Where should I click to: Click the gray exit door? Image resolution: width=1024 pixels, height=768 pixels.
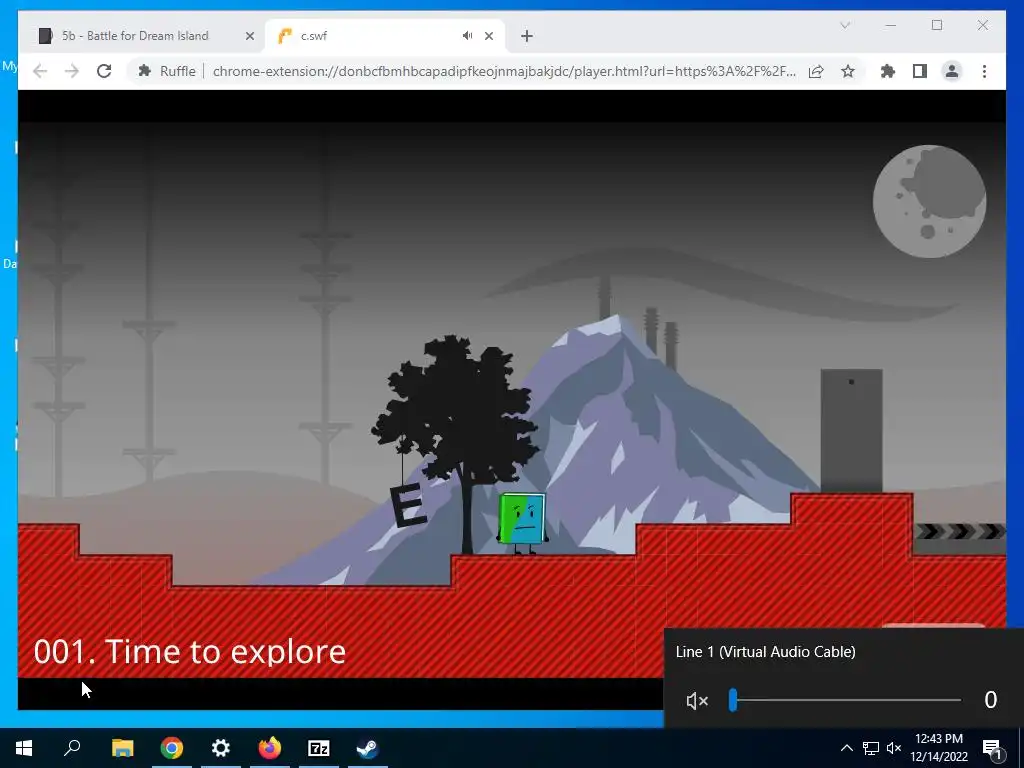coord(852,431)
